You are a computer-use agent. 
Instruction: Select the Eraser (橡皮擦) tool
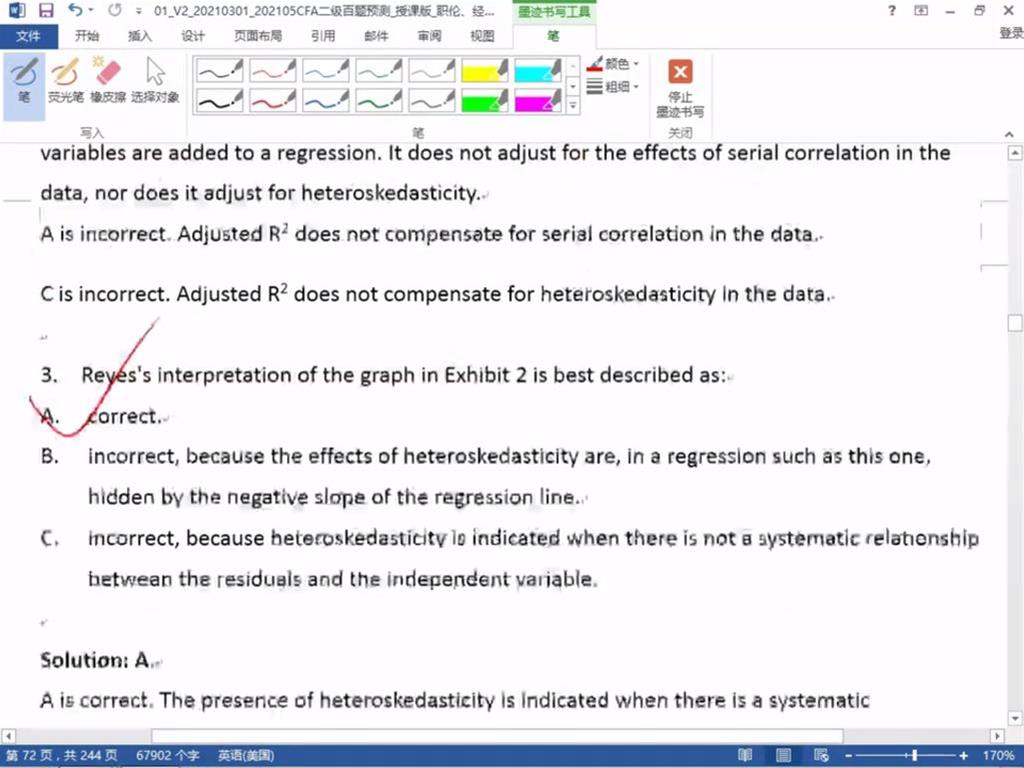(105, 80)
